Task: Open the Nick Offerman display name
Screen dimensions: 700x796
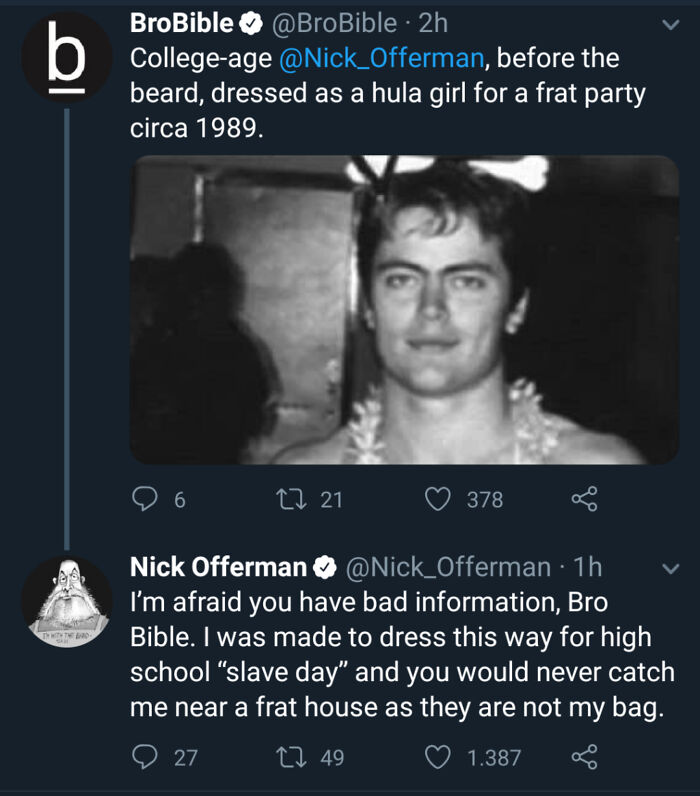Action: coord(218,567)
